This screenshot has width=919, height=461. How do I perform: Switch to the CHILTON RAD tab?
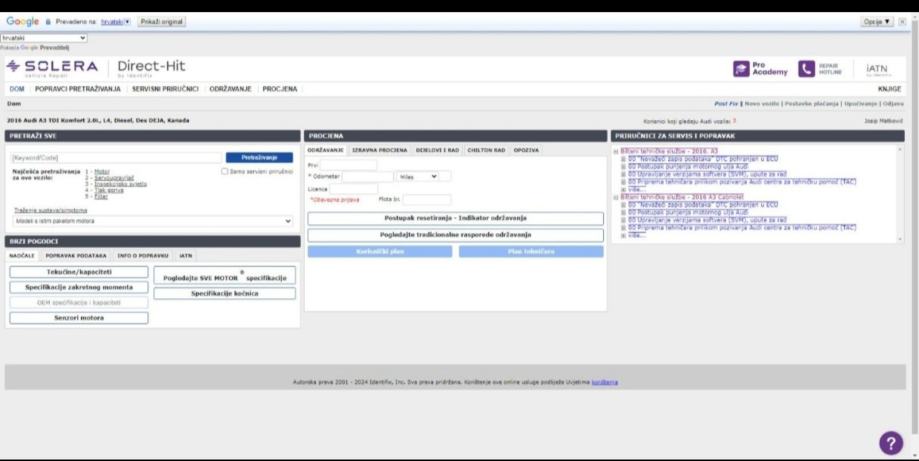pyautogui.click(x=486, y=151)
